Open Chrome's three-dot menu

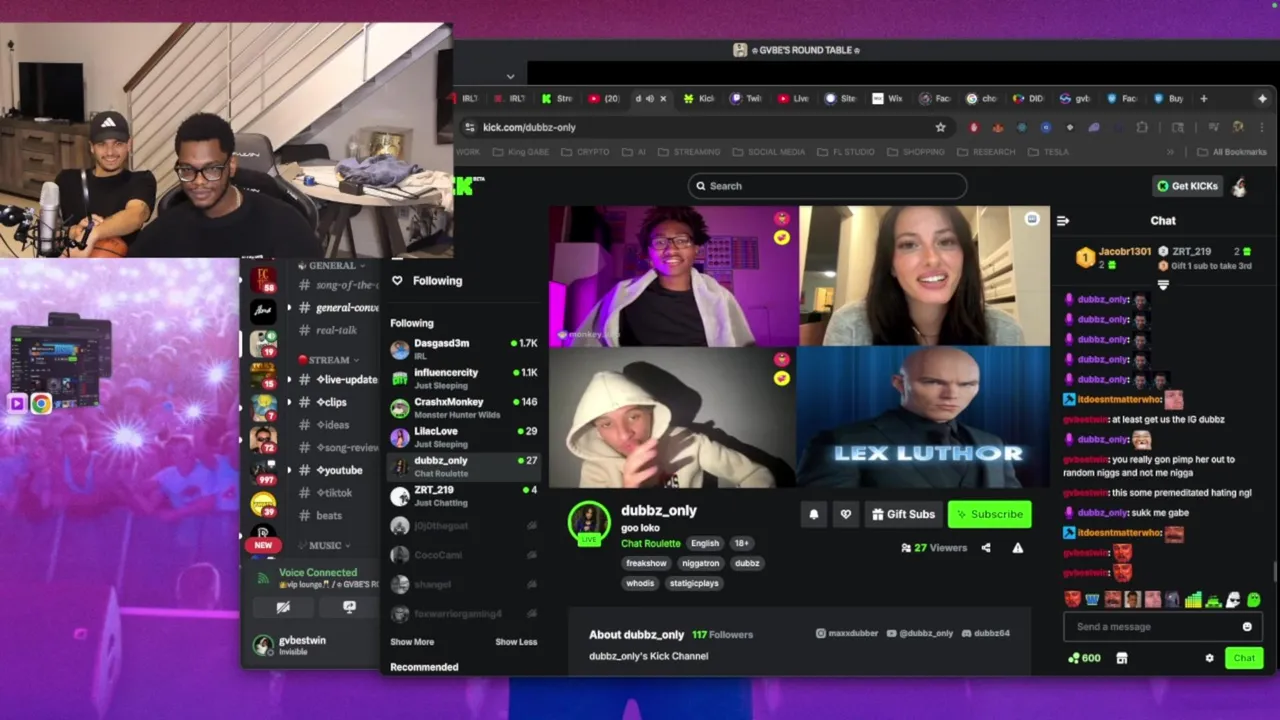[x=1262, y=127]
